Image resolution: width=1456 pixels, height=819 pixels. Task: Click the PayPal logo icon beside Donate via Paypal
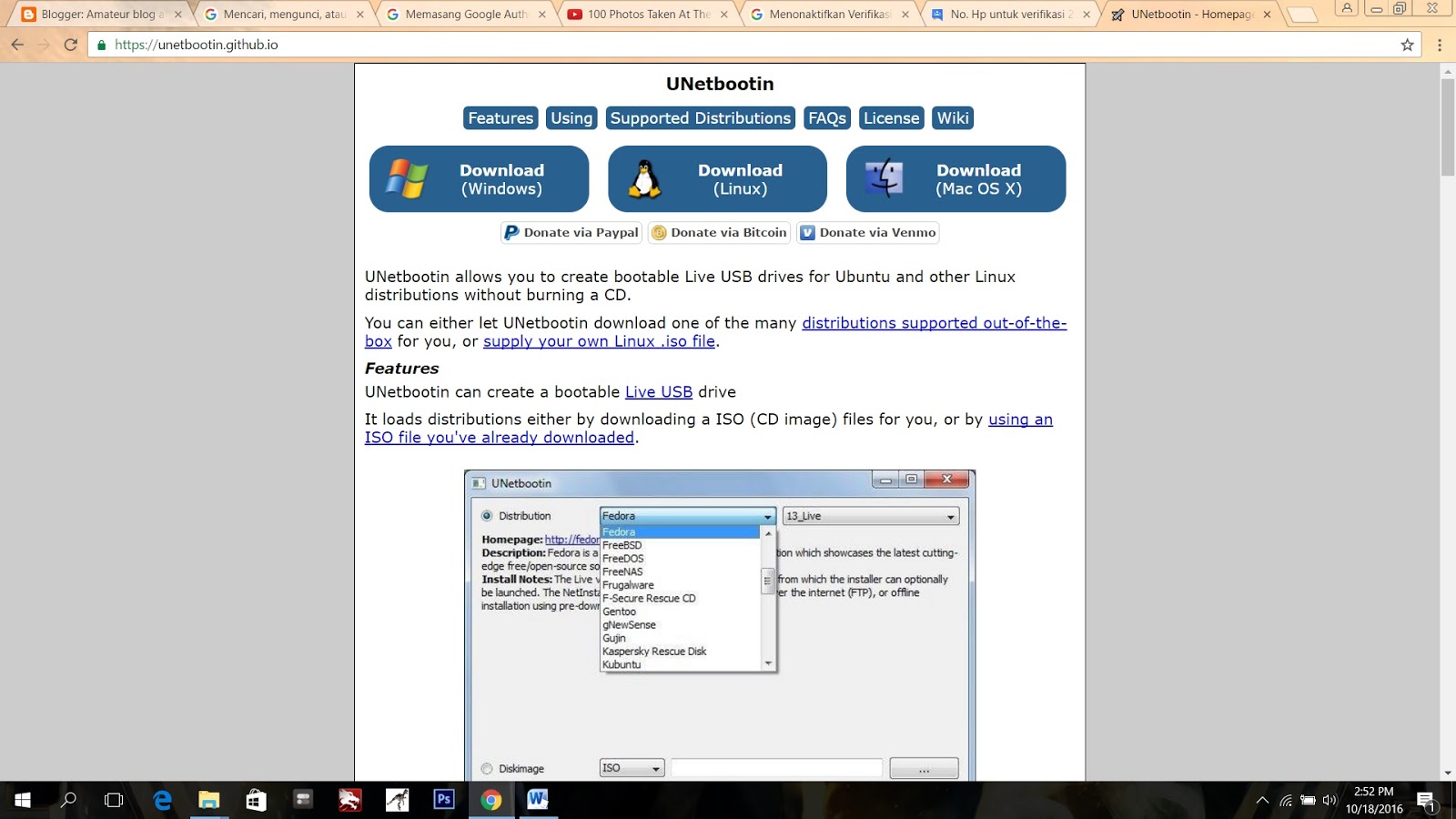tap(511, 233)
